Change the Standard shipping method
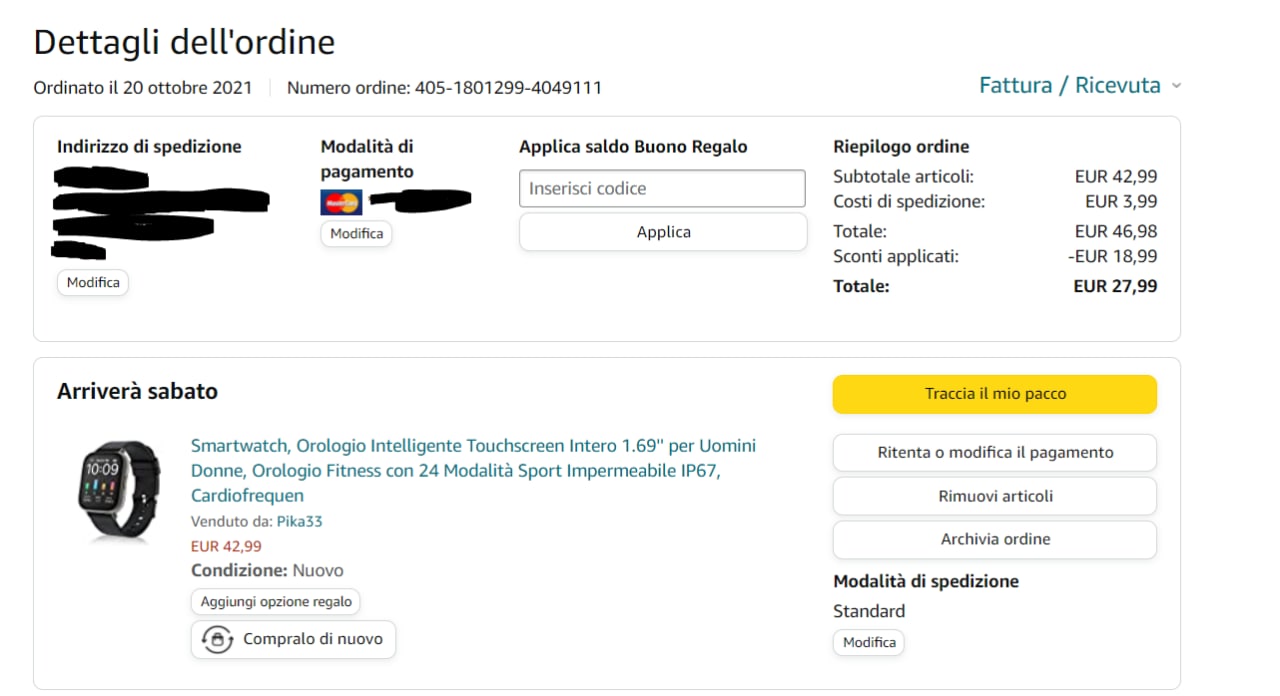The width and height of the screenshot is (1280, 696). tap(868, 643)
